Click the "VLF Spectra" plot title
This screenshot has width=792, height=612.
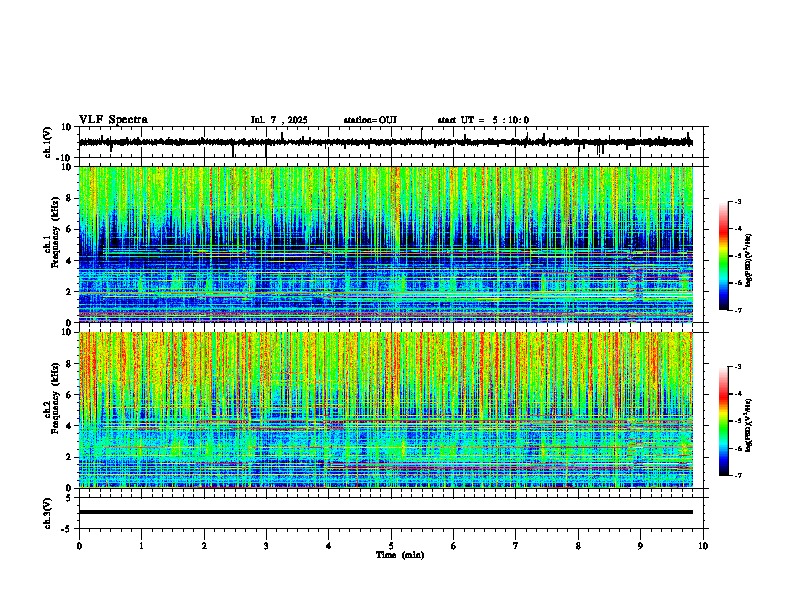click(x=113, y=120)
